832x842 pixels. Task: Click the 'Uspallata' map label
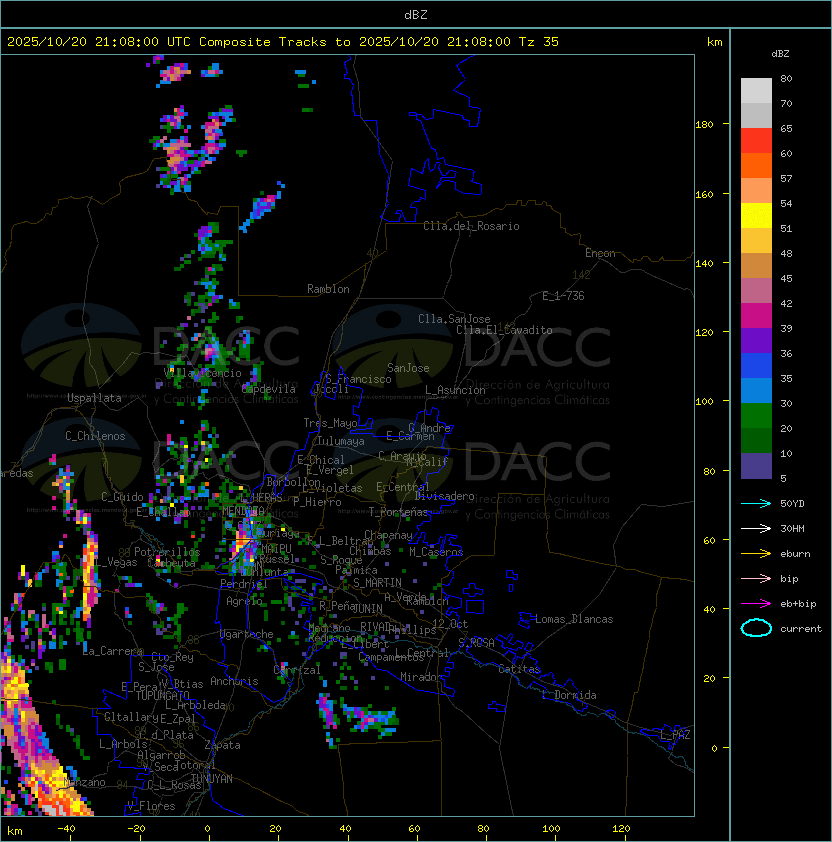[94, 398]
